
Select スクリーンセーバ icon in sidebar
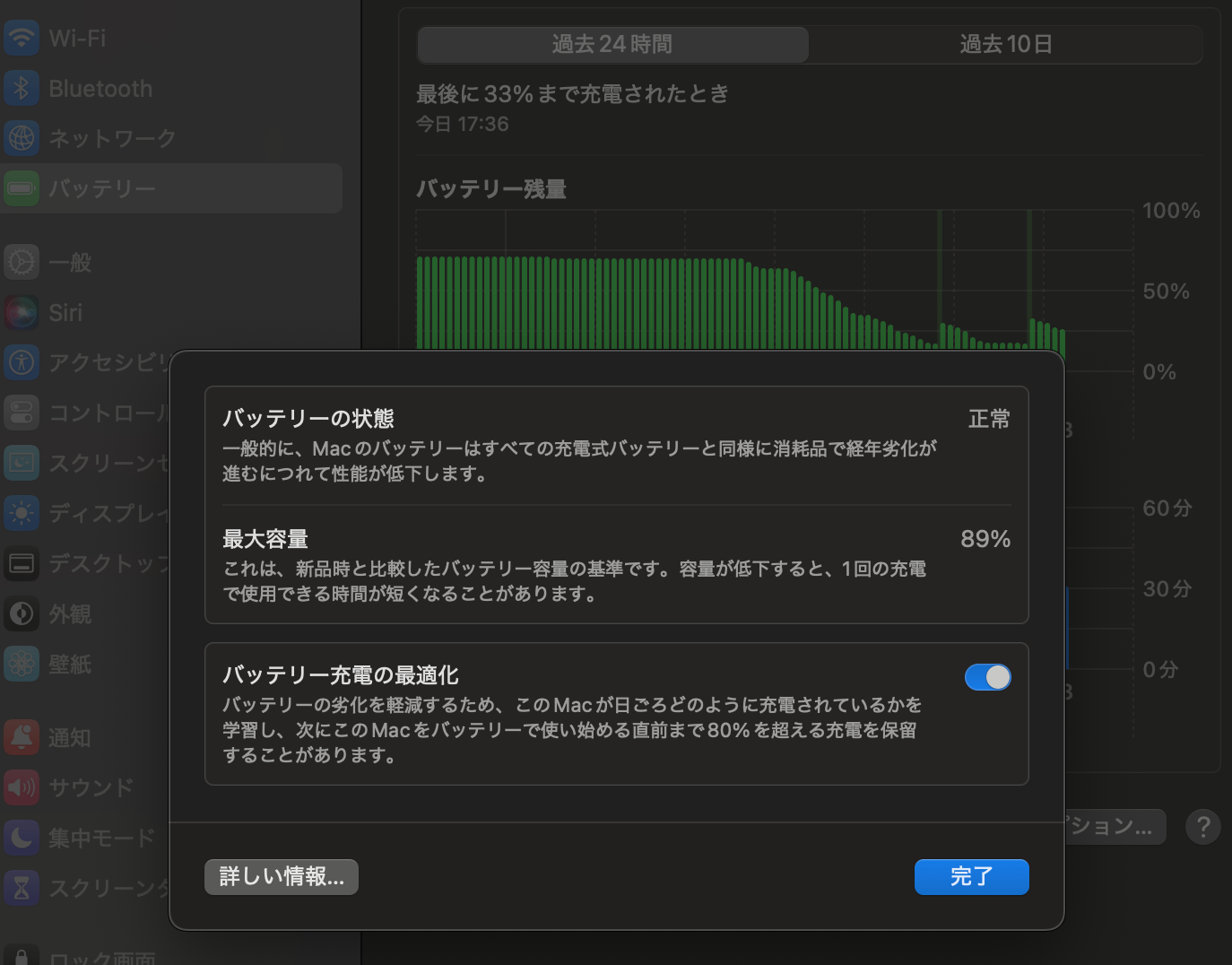(x=22, y=463)
